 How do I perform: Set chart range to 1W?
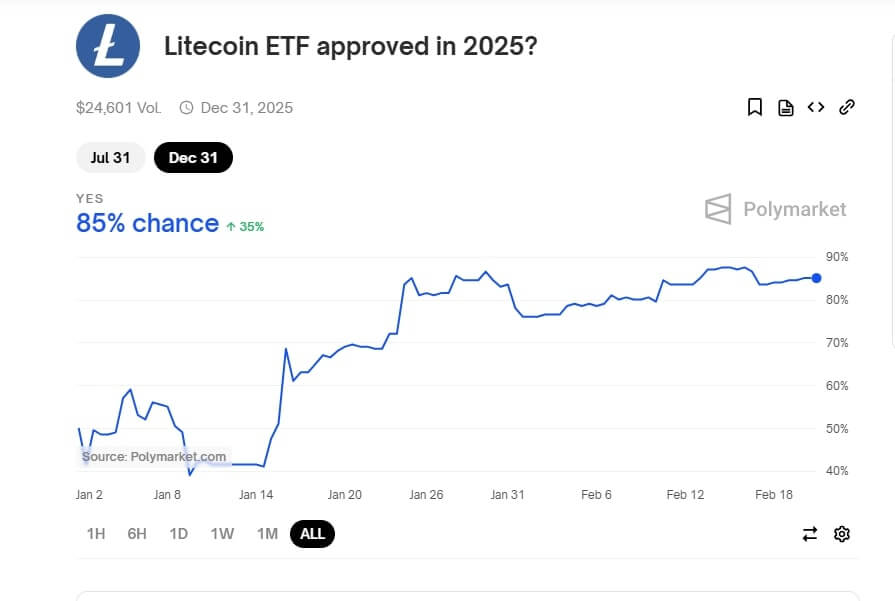pyautogui.click(x=222, y=534)
